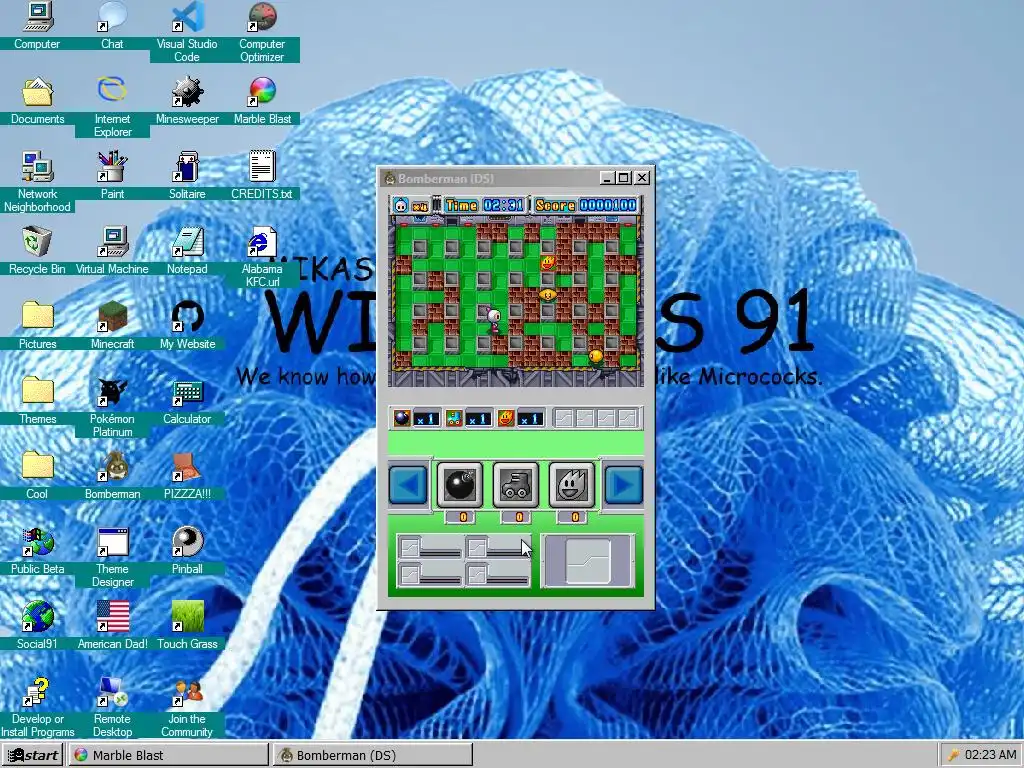1024x768 pixels.
Task: Open the Start menu
Action: (32, 755)
